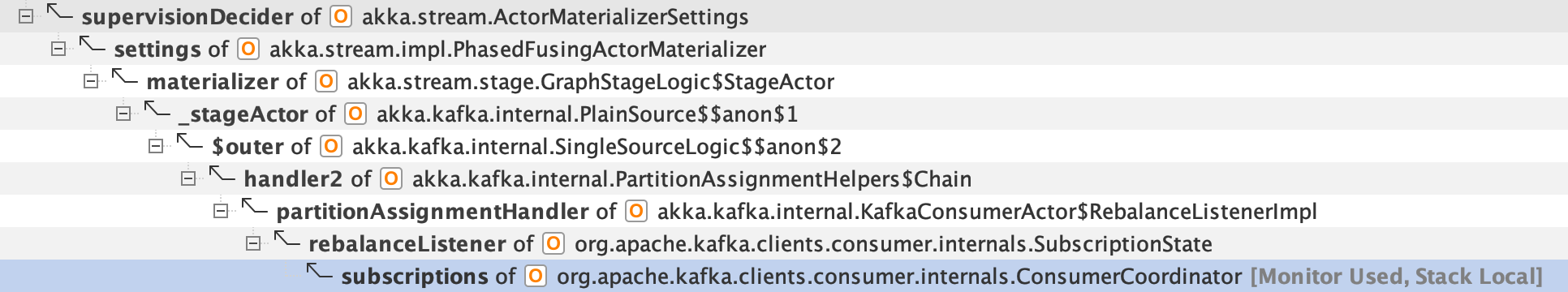The height and width of the screenshot is (292, 1568).
Task: Select the handler2 field row
Action: click(784, 178)
